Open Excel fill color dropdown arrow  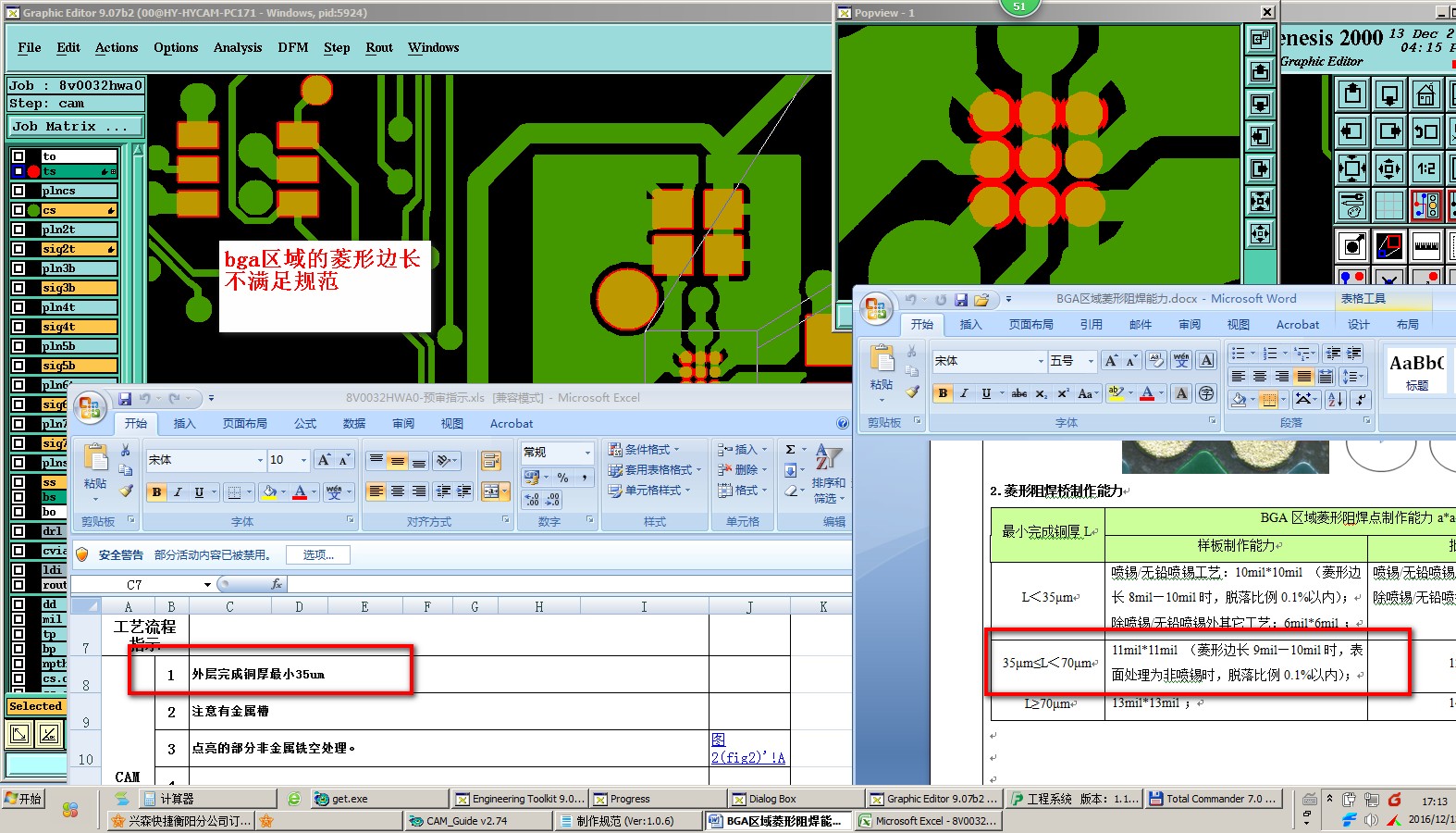[283, 491]
